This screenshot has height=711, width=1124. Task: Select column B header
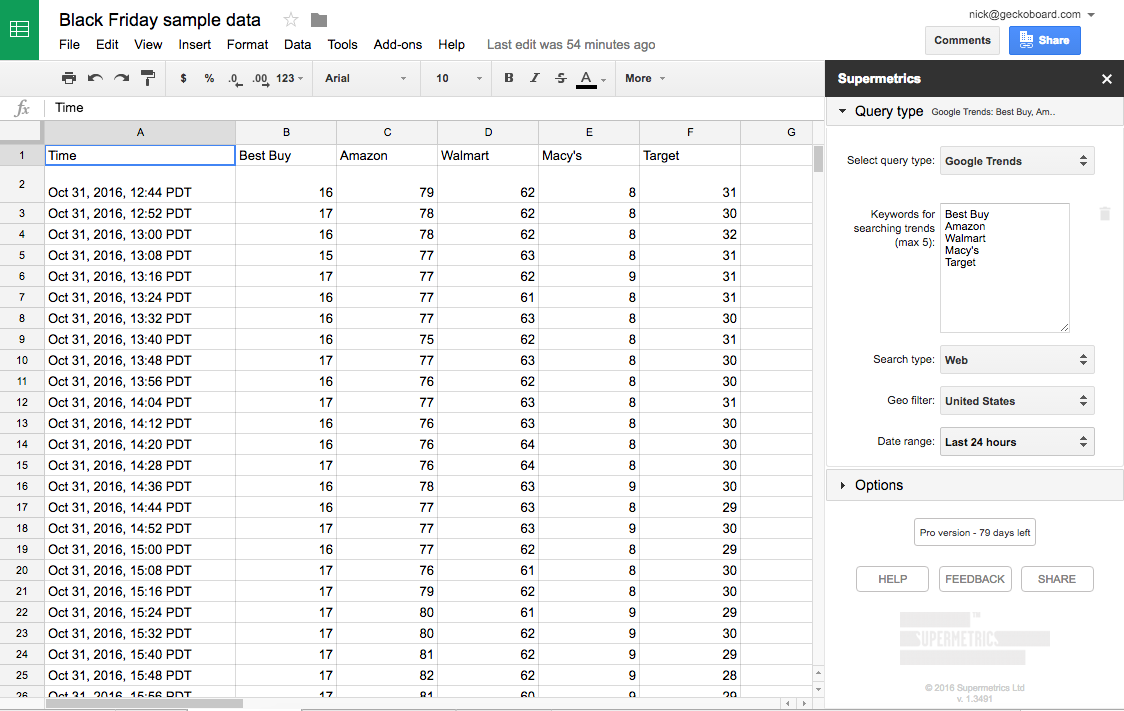point(286,132)
